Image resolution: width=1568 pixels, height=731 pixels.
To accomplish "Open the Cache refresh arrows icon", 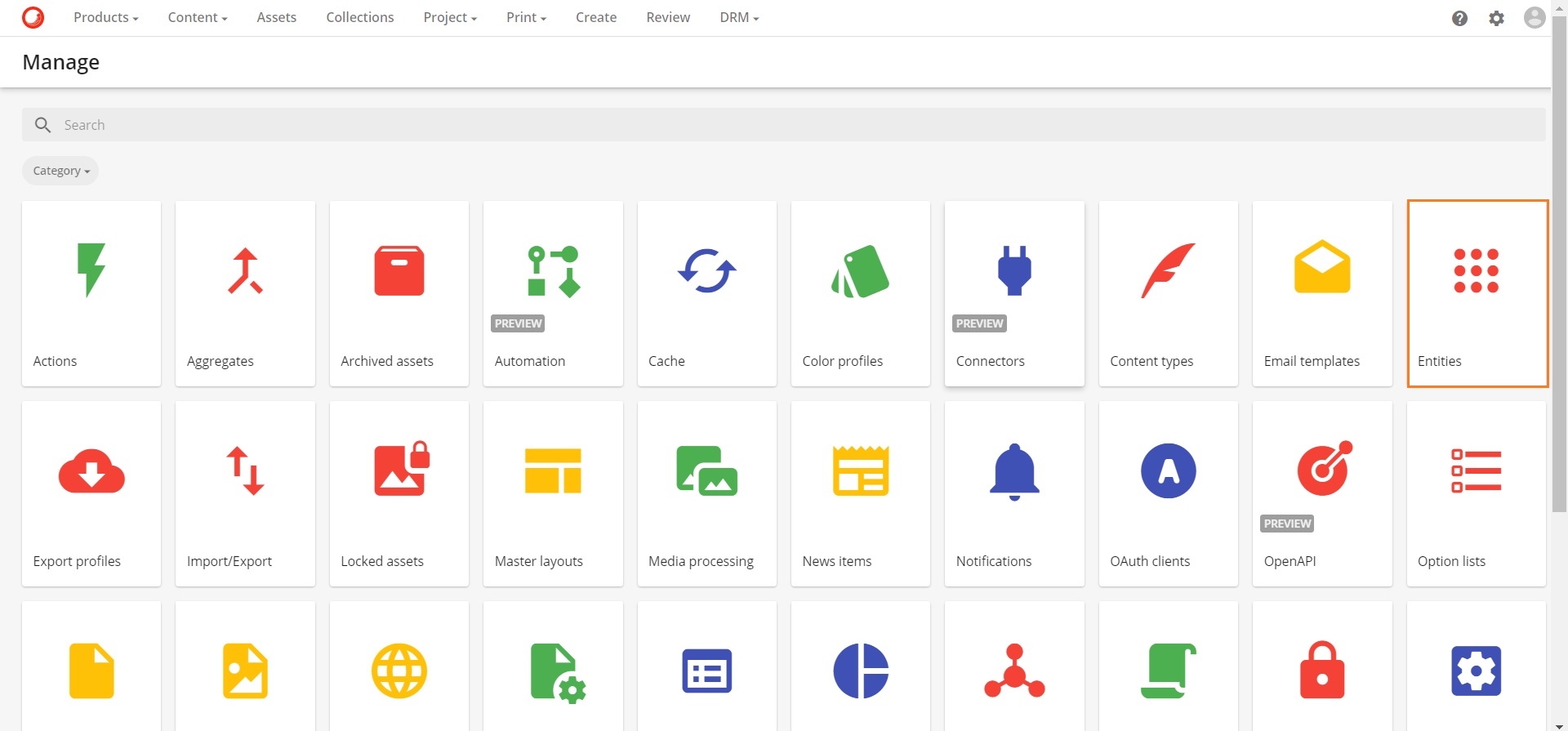I will 706,270.
